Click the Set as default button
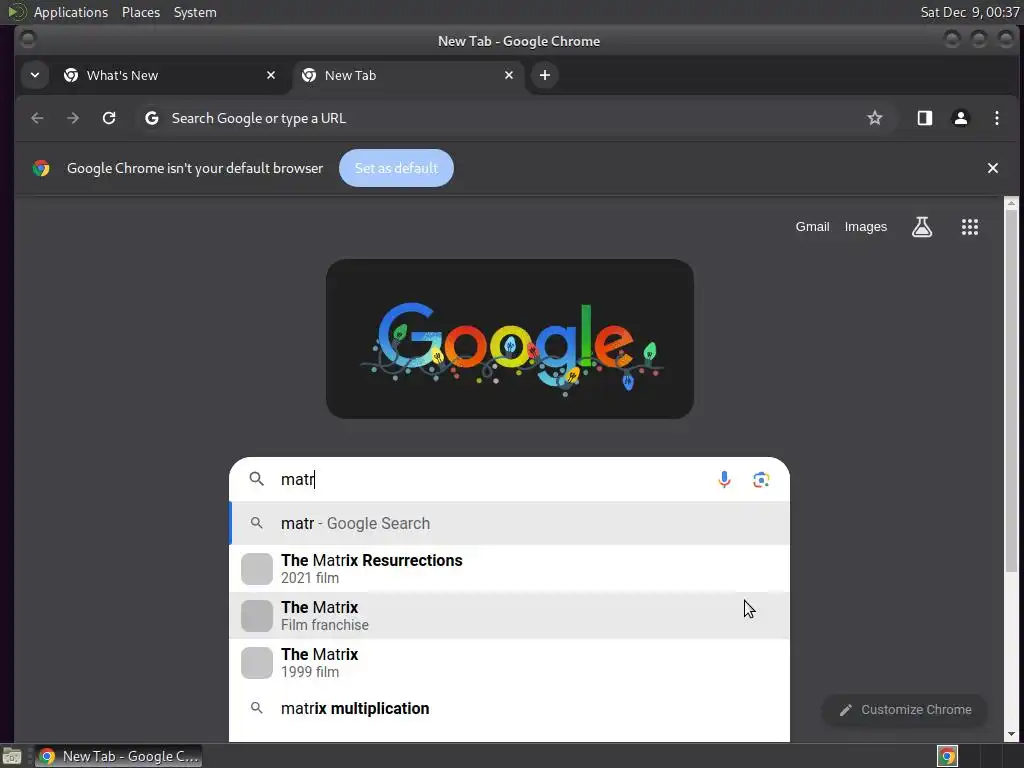 click(396, 168)
